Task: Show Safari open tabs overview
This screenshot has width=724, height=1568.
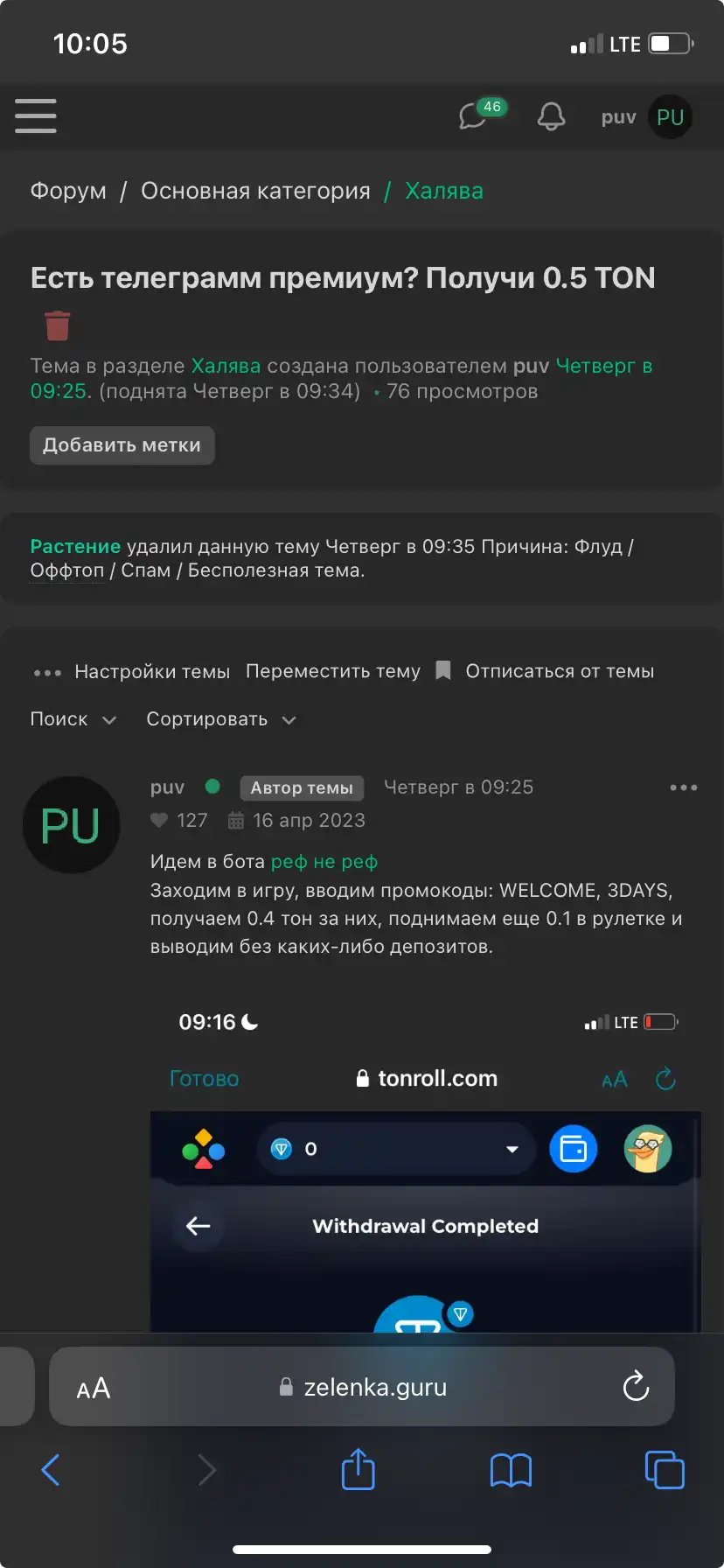Action: click(x=665, y=1469)
